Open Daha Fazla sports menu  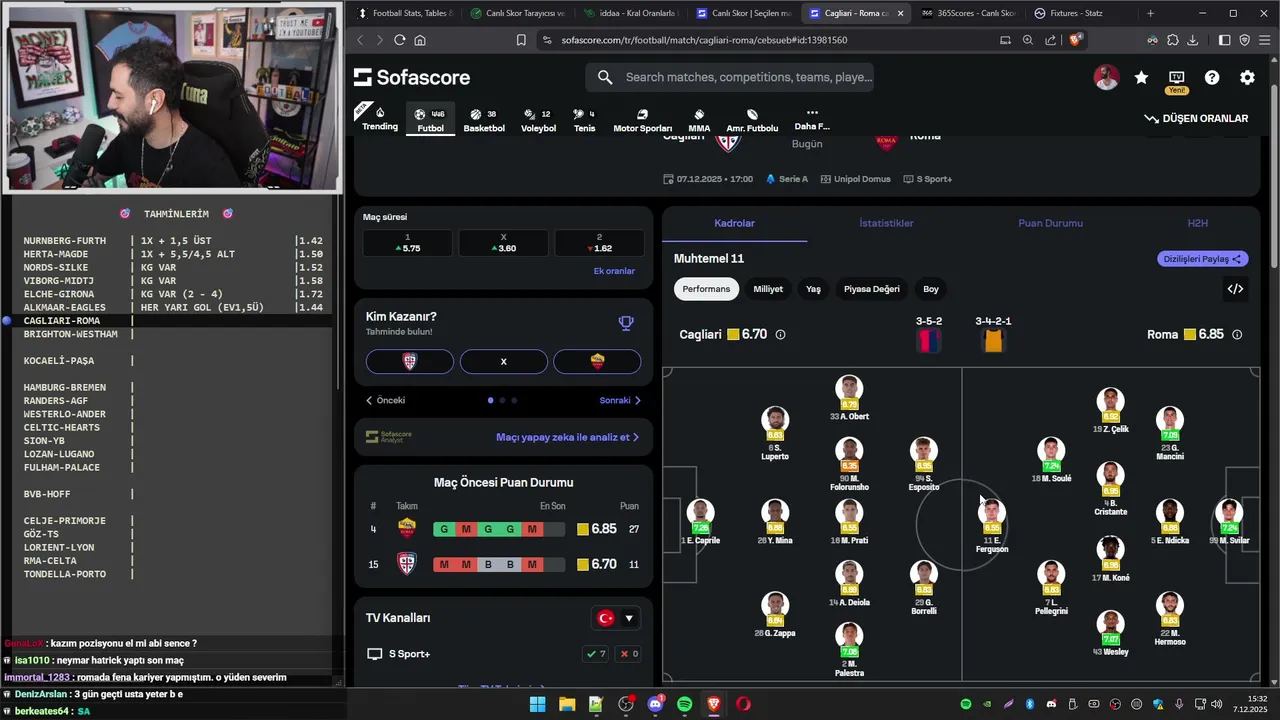811,119
